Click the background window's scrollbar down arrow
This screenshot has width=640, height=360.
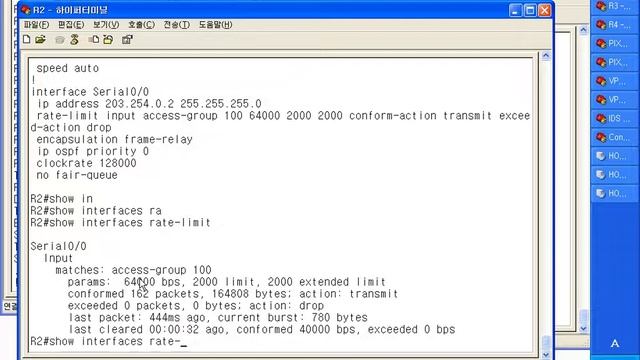point(583,328)
